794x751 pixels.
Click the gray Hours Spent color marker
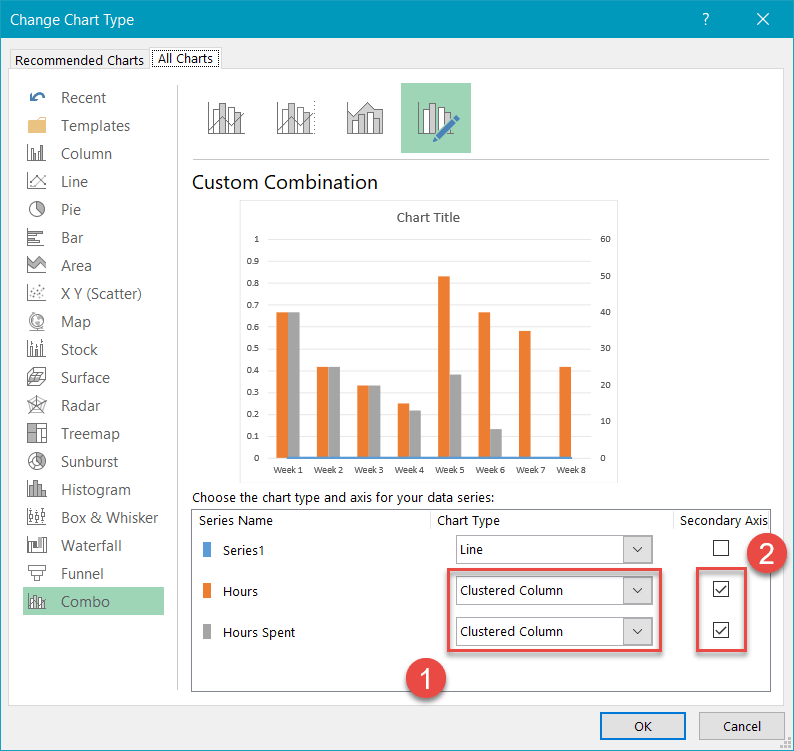point(207,631)
